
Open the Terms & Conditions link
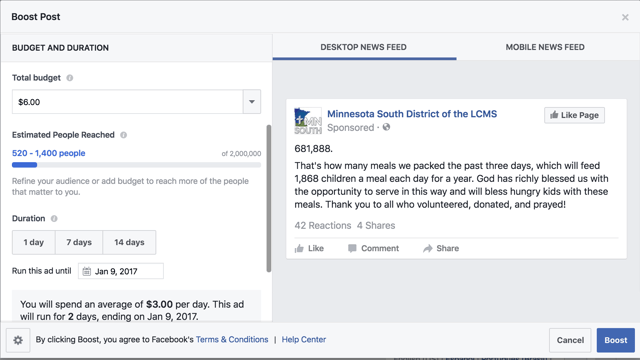pyautogui.click(x=232, y=340)
